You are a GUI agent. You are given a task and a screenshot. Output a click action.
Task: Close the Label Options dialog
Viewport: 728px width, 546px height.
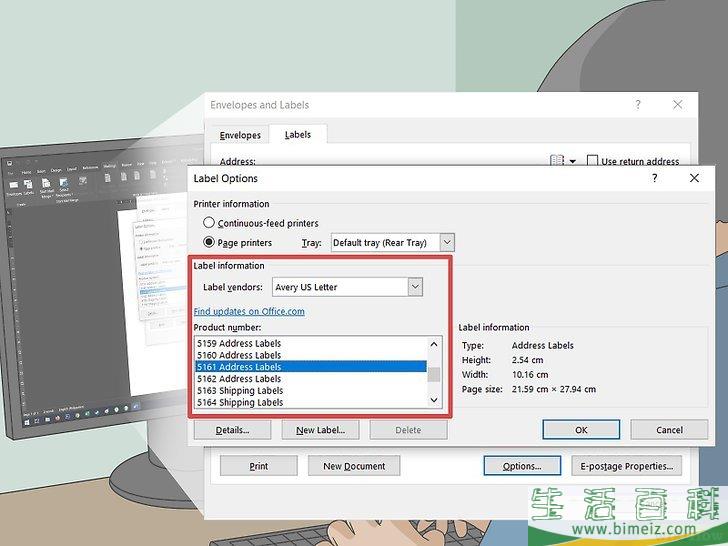click(x=694, y=178)
